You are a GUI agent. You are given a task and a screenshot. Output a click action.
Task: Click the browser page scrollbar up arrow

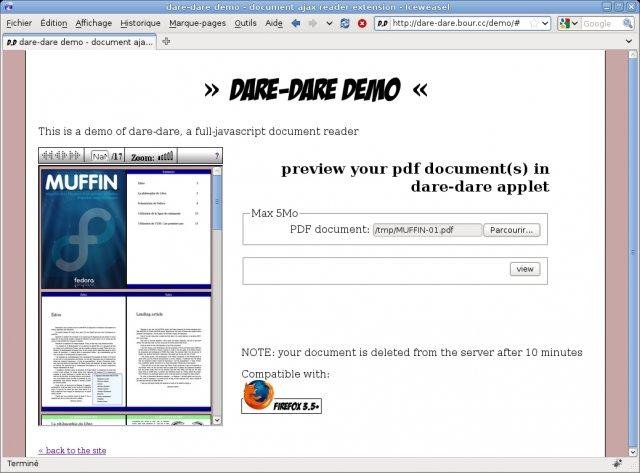(633, 54)
